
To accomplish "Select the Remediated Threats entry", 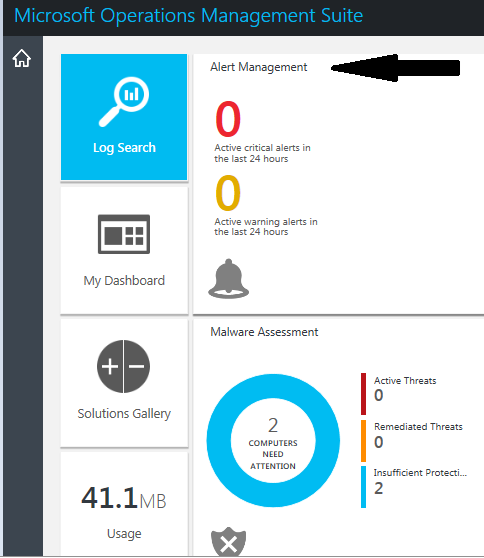I will tap(418, 435).
